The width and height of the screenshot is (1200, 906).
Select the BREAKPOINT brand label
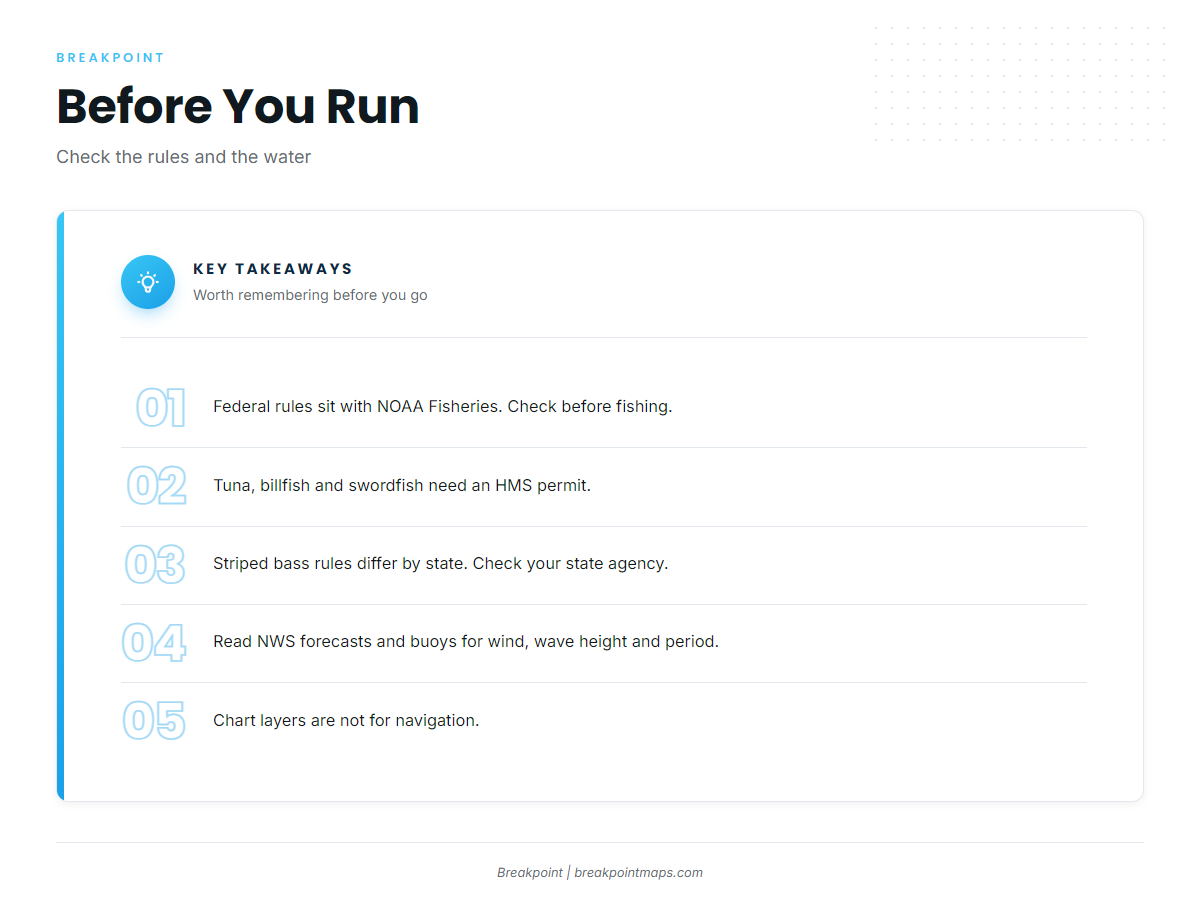(x=110, y=58)
